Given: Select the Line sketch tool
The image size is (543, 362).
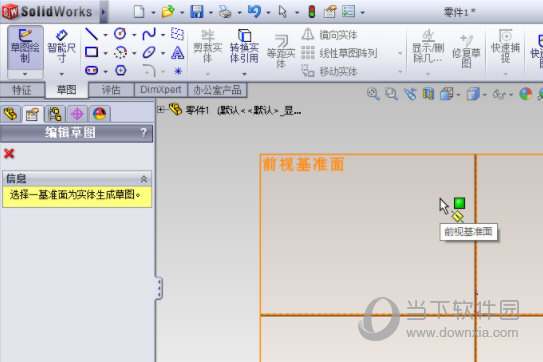Looking at the screenshot, I should click(91, 34).
